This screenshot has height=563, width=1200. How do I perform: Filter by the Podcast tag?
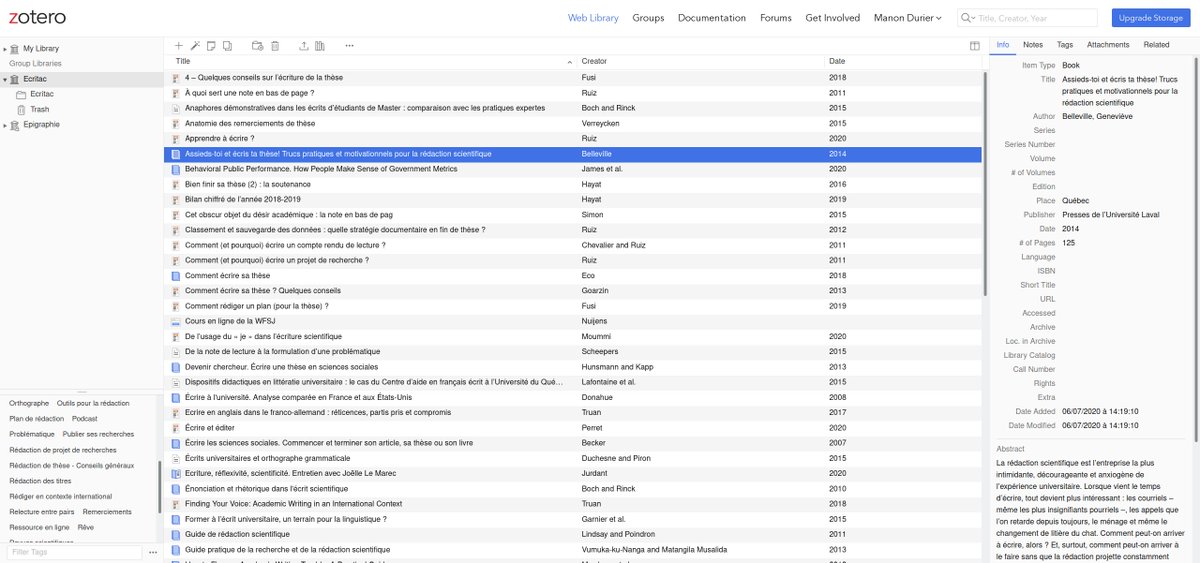pos(85,419)
